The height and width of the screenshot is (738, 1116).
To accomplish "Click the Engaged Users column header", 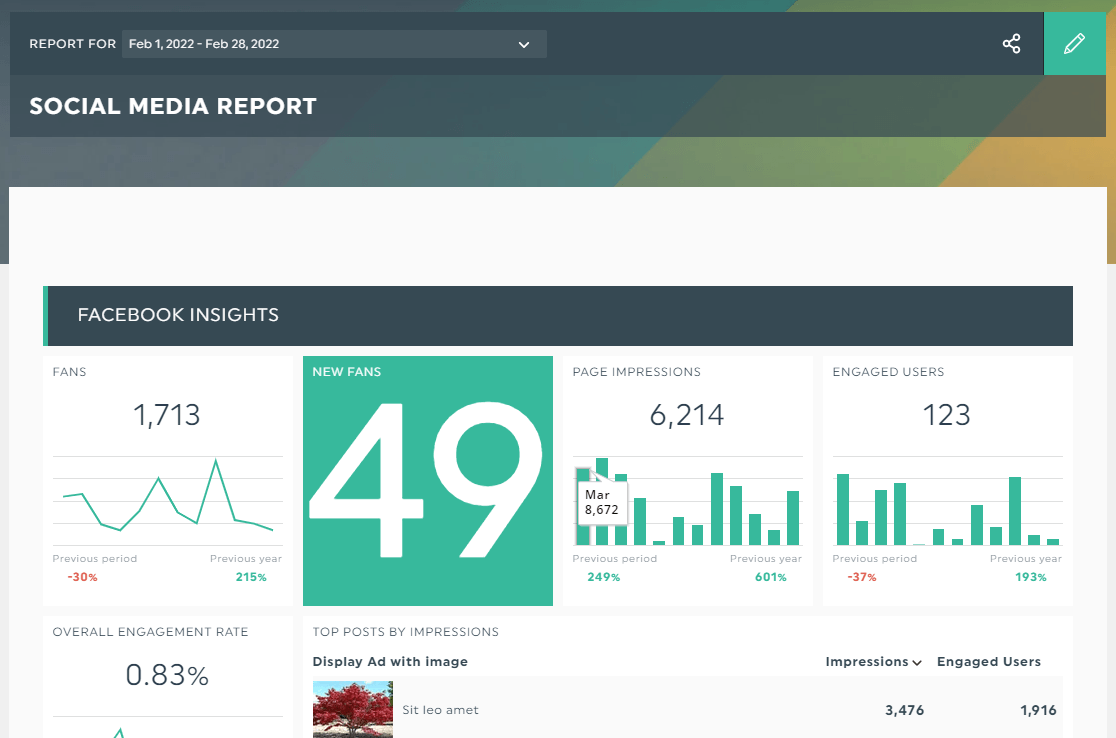I will tap(989, 662).
